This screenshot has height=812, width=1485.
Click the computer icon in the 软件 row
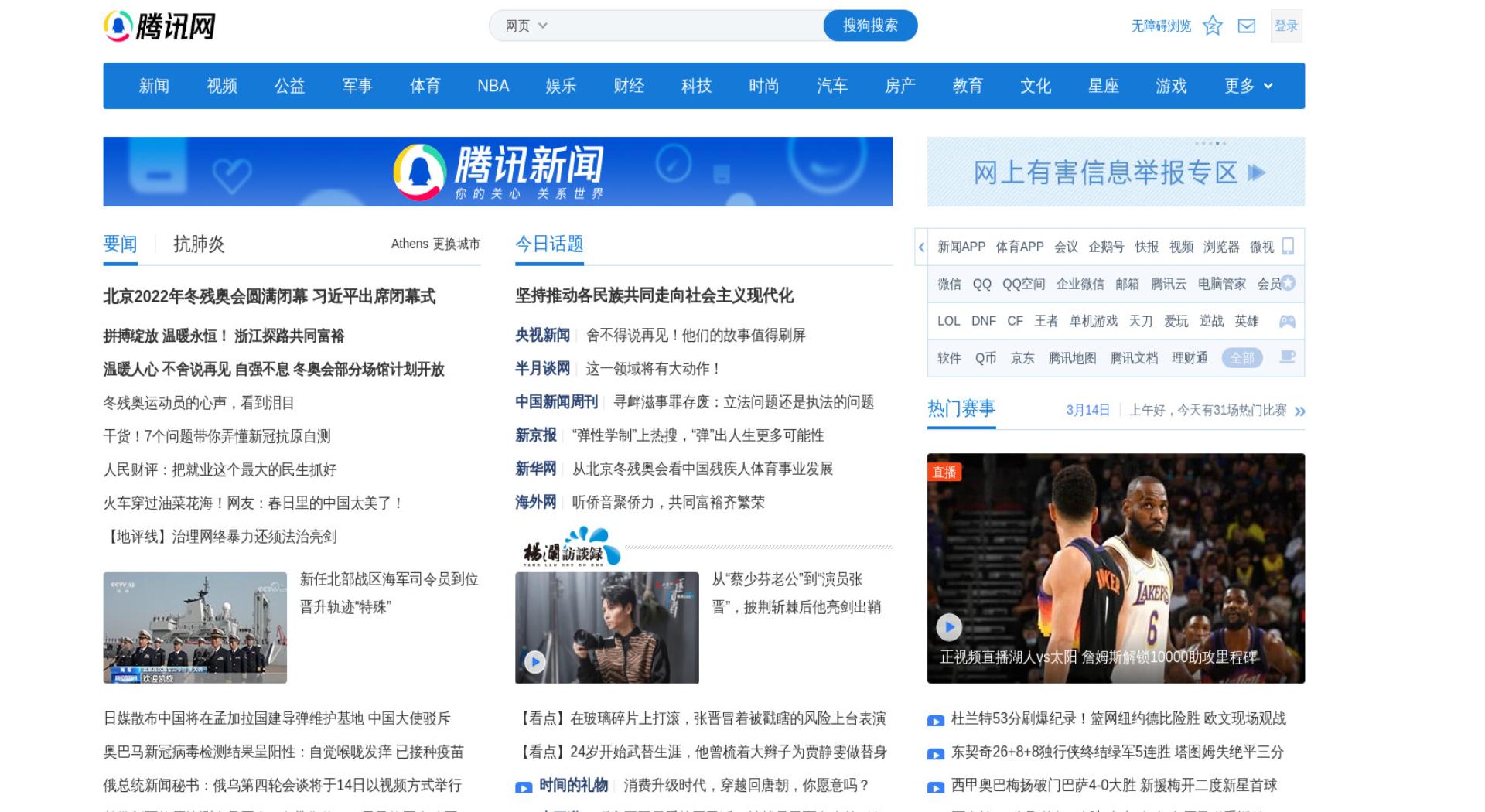pyautogui.click(x=1287, y=357)
